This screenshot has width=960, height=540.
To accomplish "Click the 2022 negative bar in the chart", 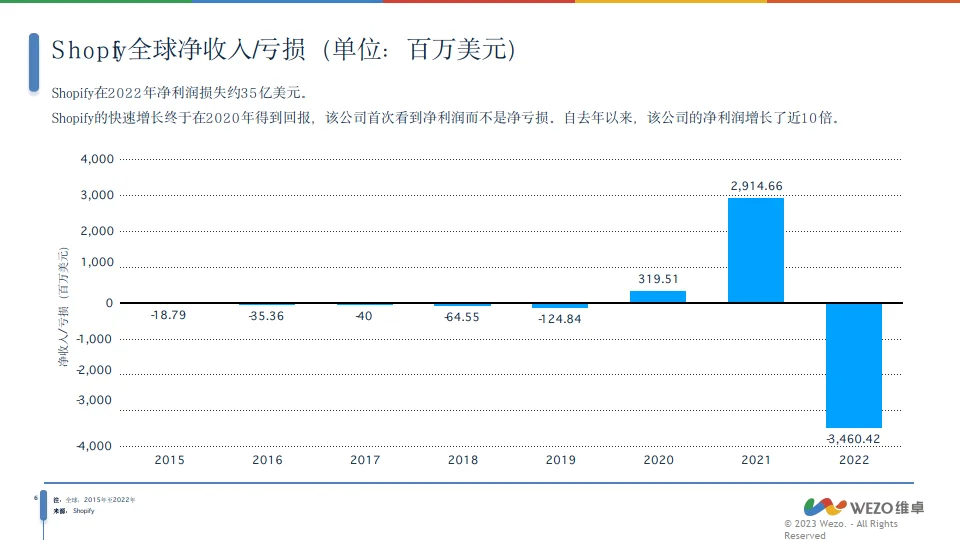I will tap(853, 366).
